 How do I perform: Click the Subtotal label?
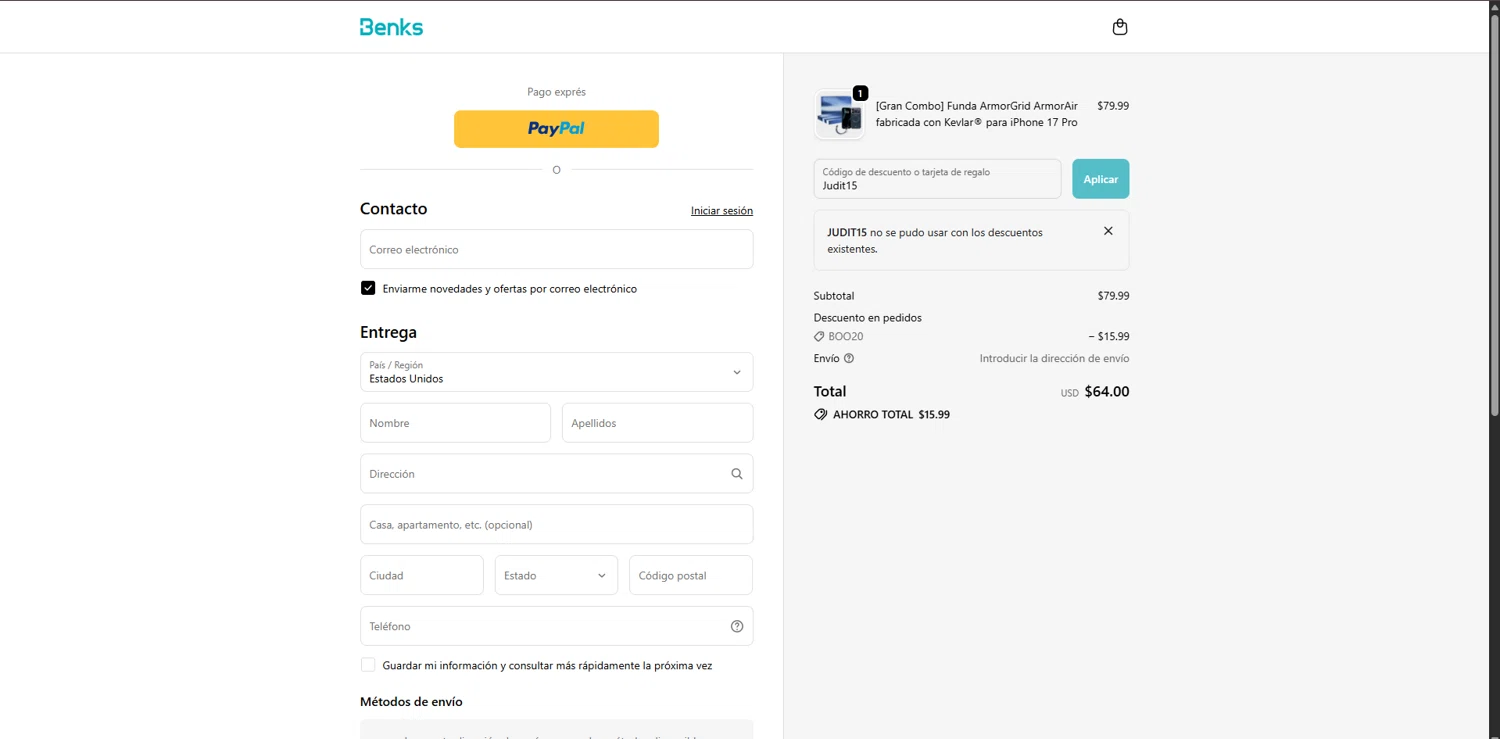click(834, 296)
